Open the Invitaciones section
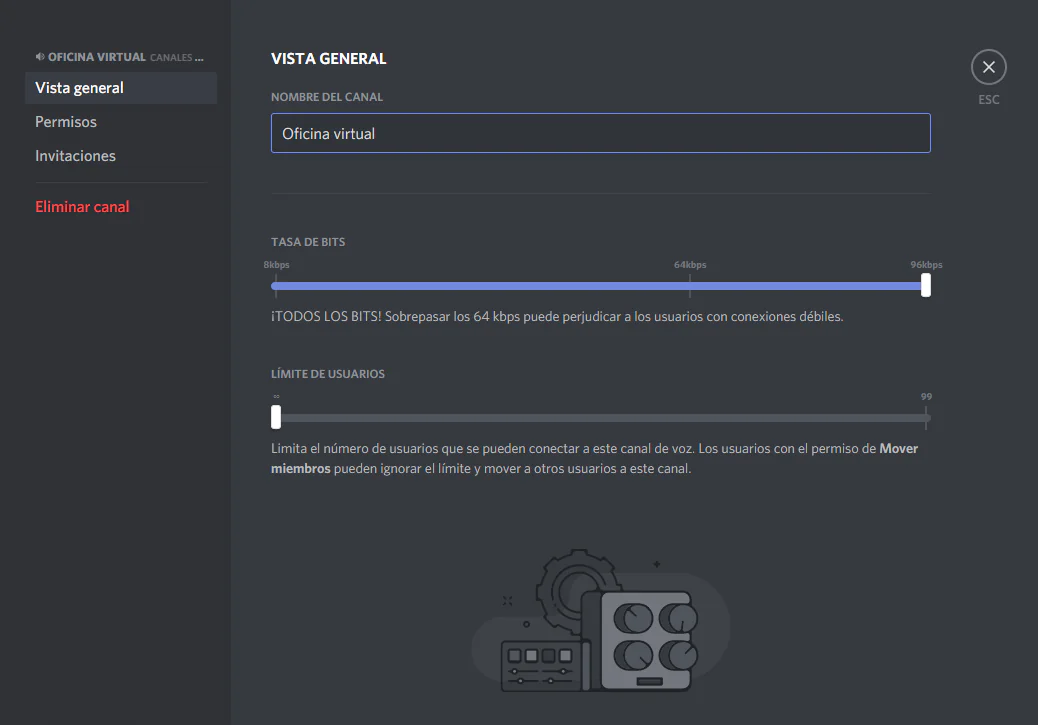This screenshot has height=725, width=1038. coord(75,155)
